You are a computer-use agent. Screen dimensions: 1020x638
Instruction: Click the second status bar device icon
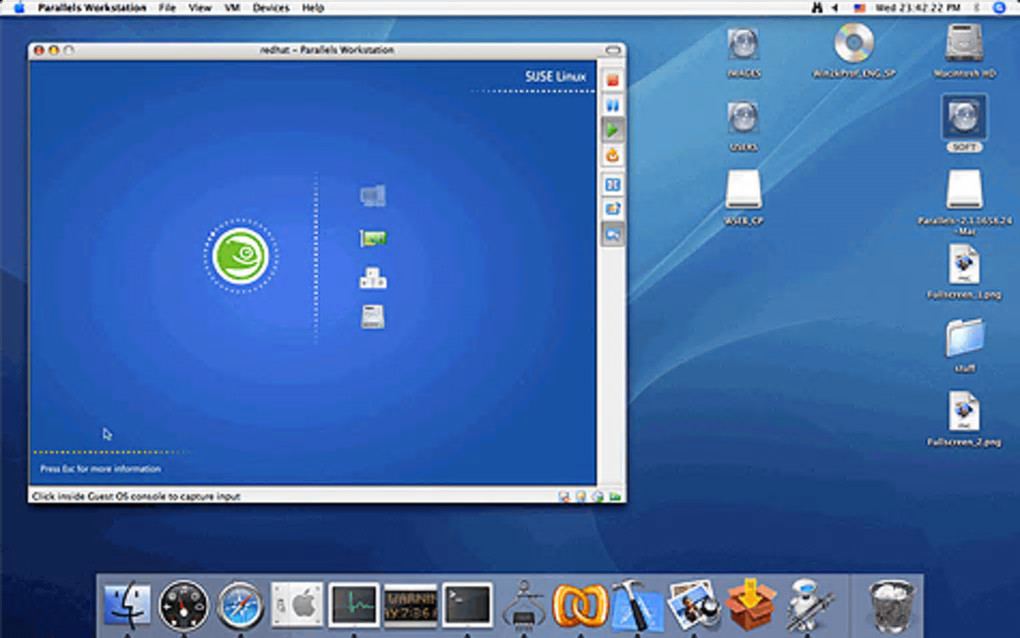point(580,496)
